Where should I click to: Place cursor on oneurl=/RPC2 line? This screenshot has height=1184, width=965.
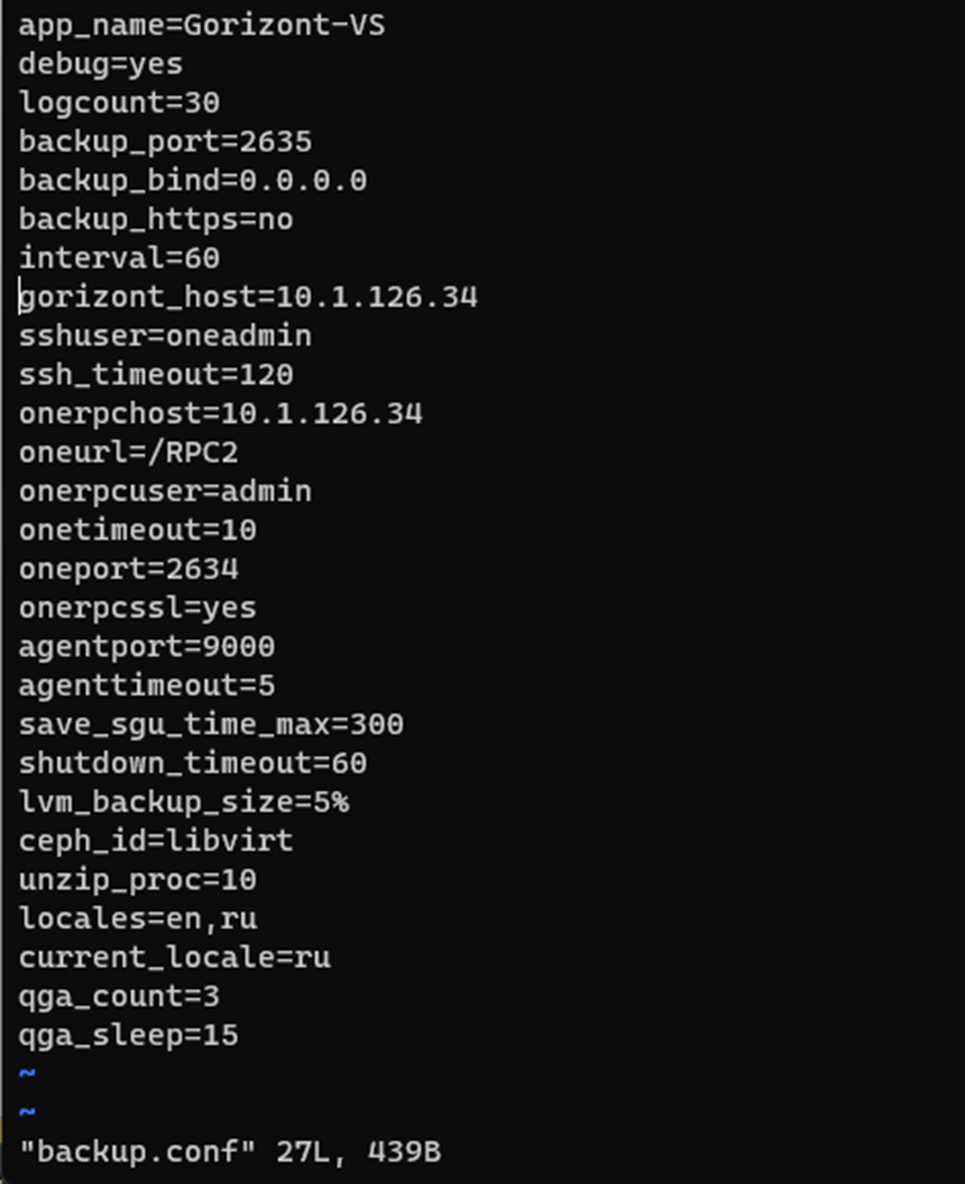click(128, 452)
